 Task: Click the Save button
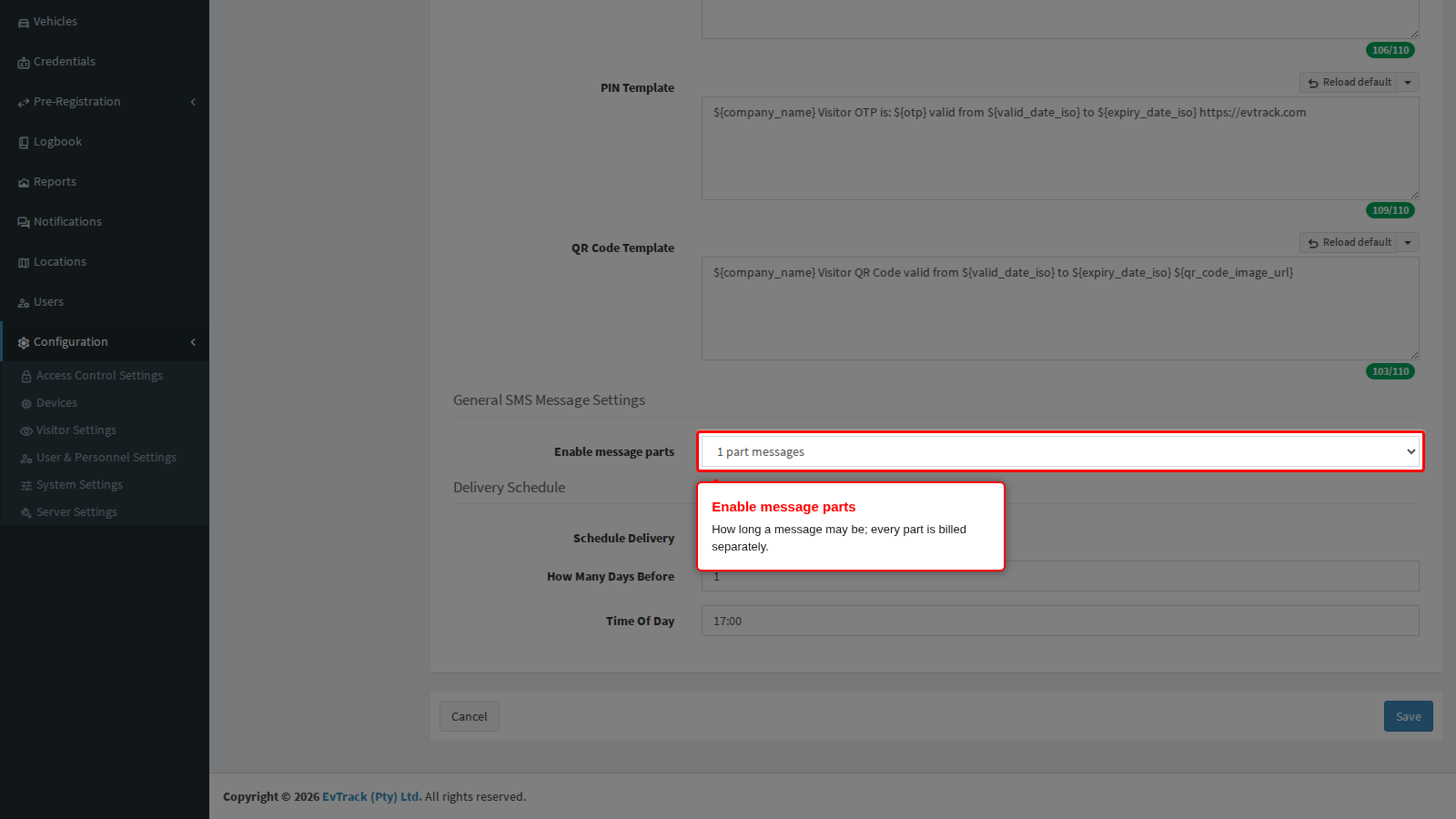[1409, 716]
